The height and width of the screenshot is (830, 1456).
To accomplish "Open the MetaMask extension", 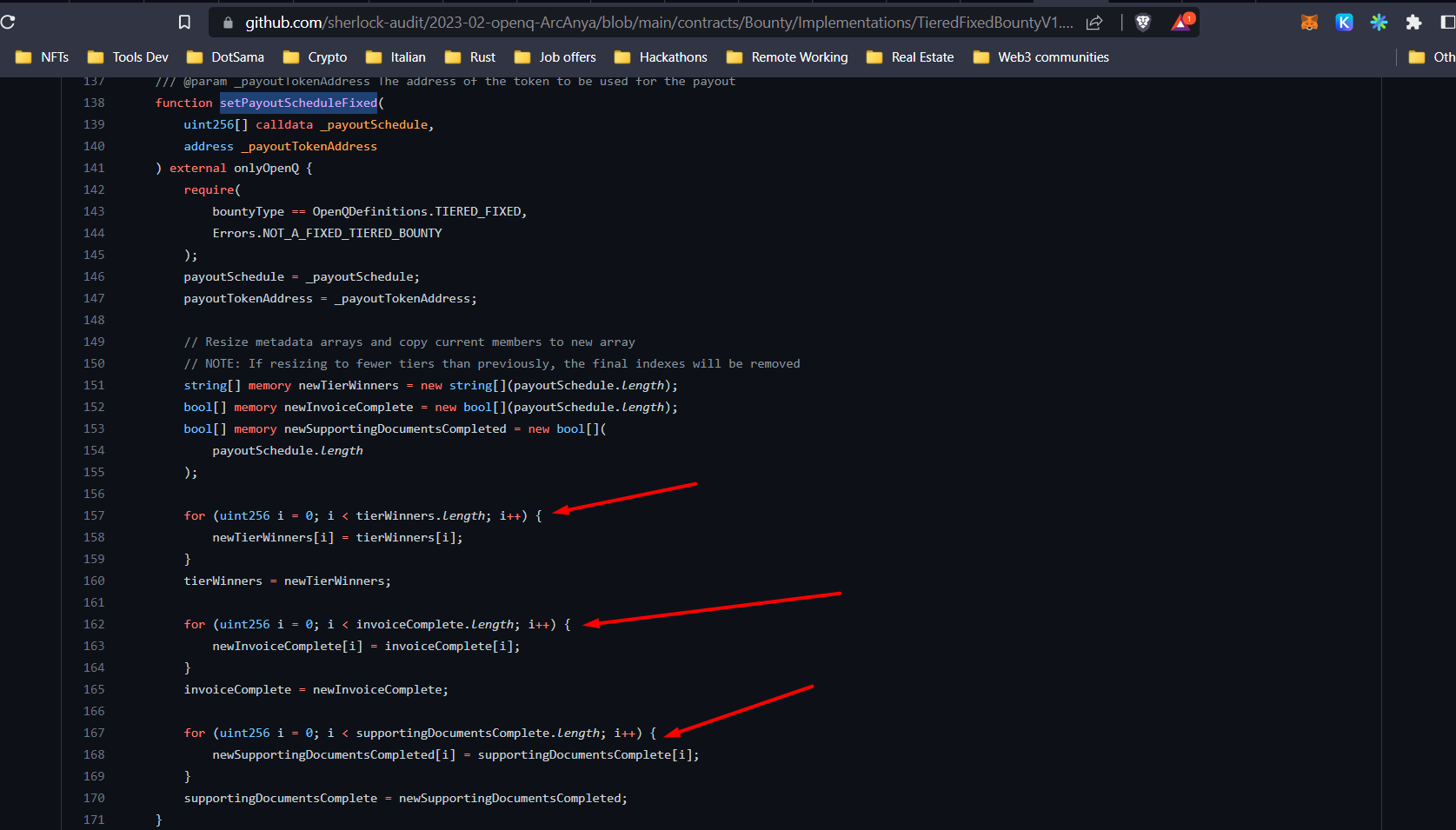I will (x=1309, y=23).
